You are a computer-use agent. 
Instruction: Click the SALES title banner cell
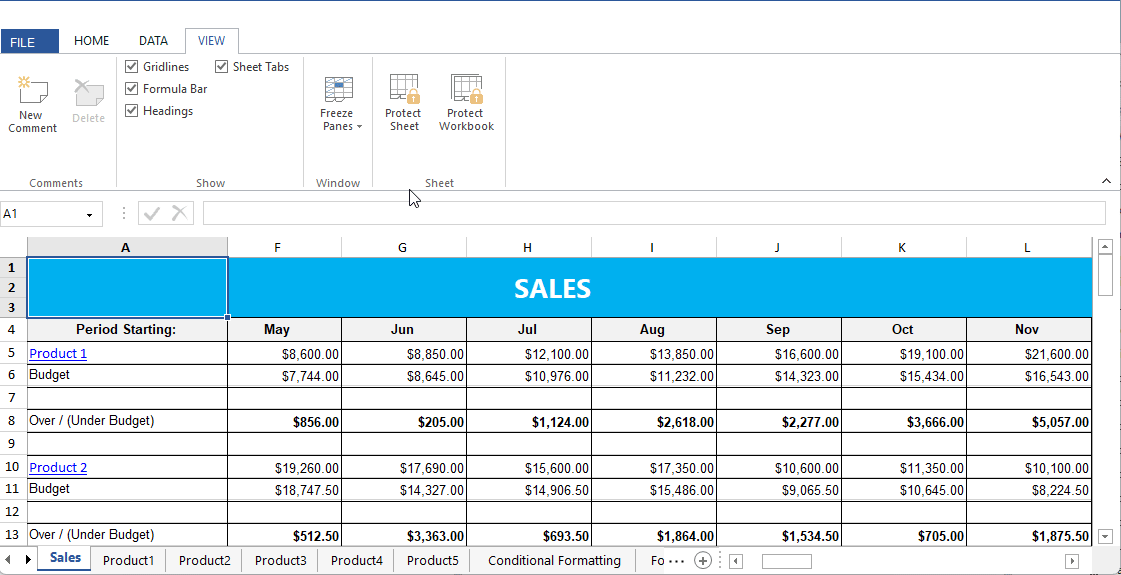coord(553,288)
